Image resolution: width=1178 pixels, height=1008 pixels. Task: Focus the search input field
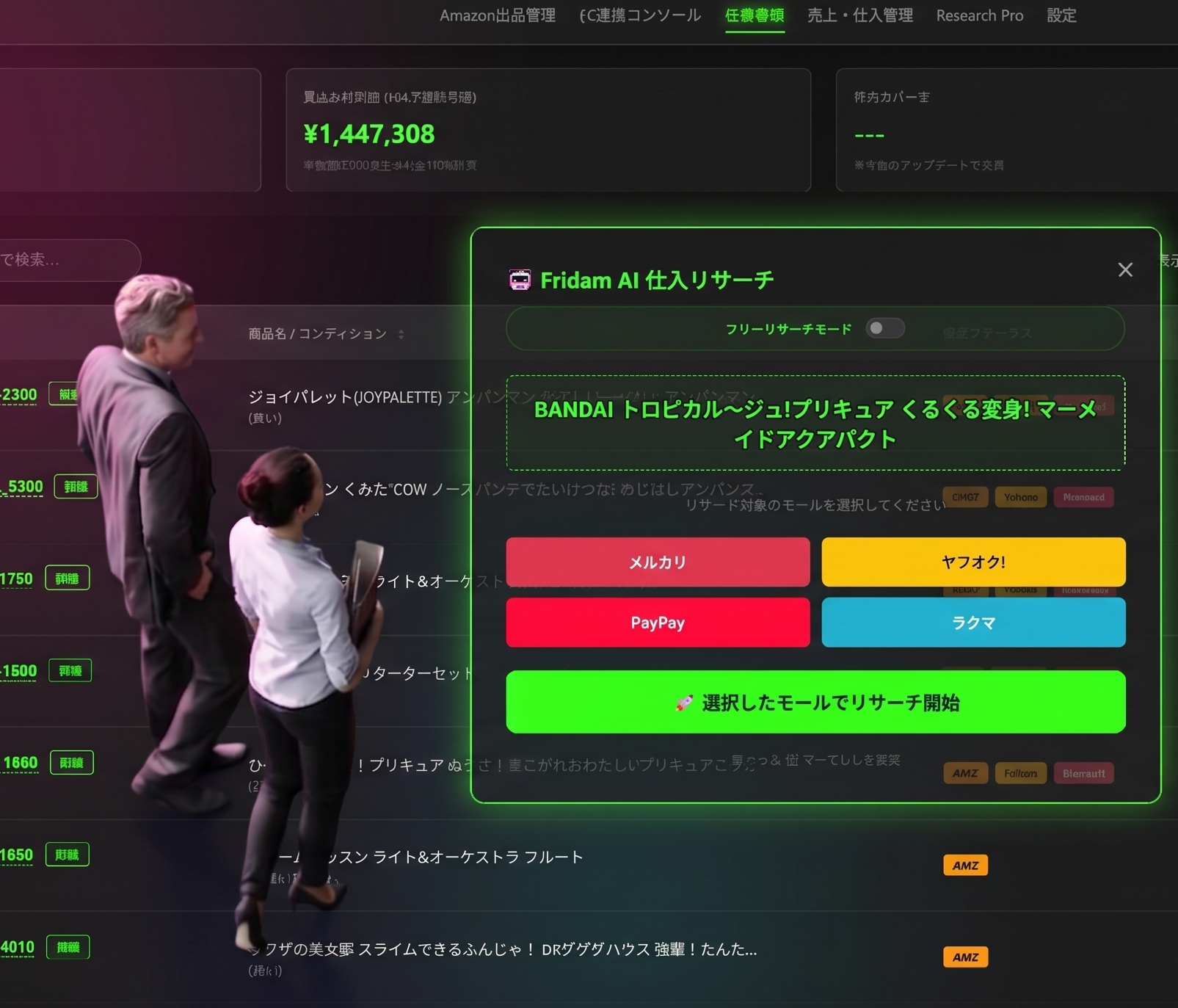tap(70, 260)
